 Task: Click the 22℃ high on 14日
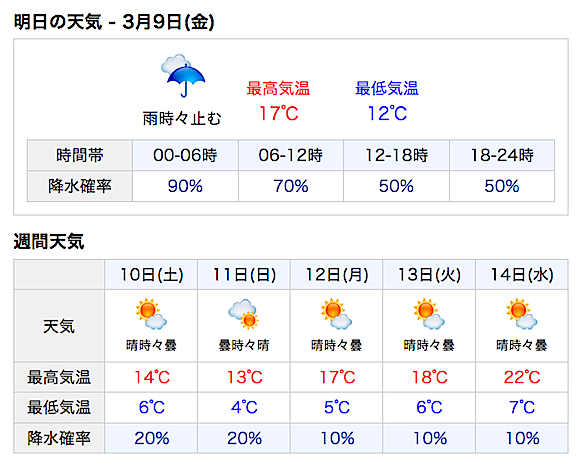(x=522, y=377)
